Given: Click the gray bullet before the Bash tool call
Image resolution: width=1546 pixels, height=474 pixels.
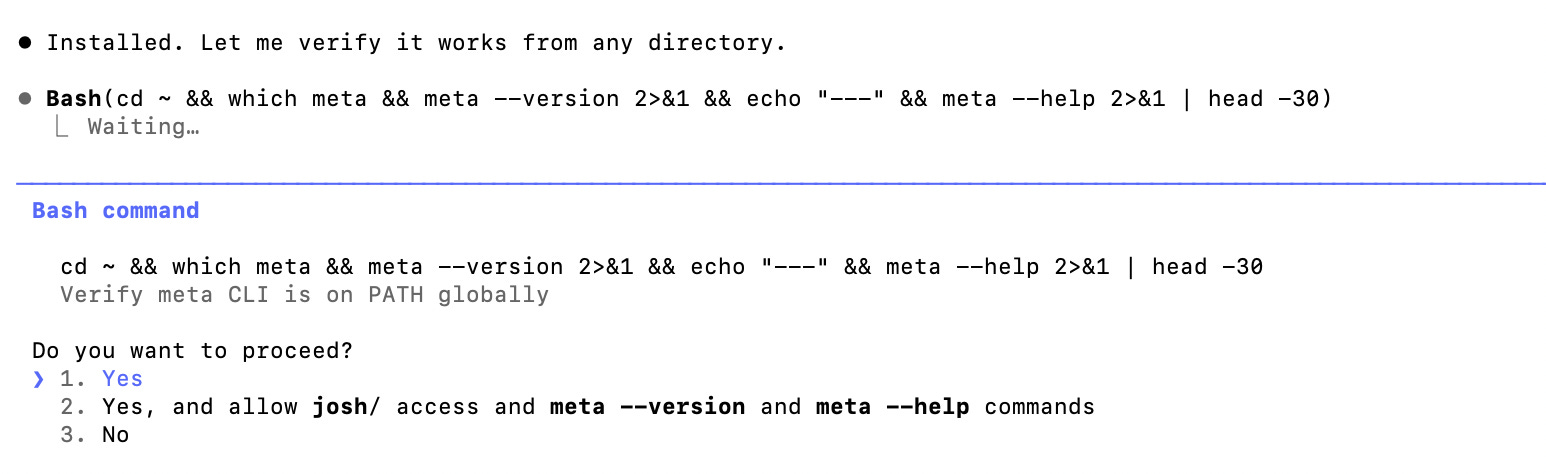Looking at the screenshot, I should click(25, 99).
